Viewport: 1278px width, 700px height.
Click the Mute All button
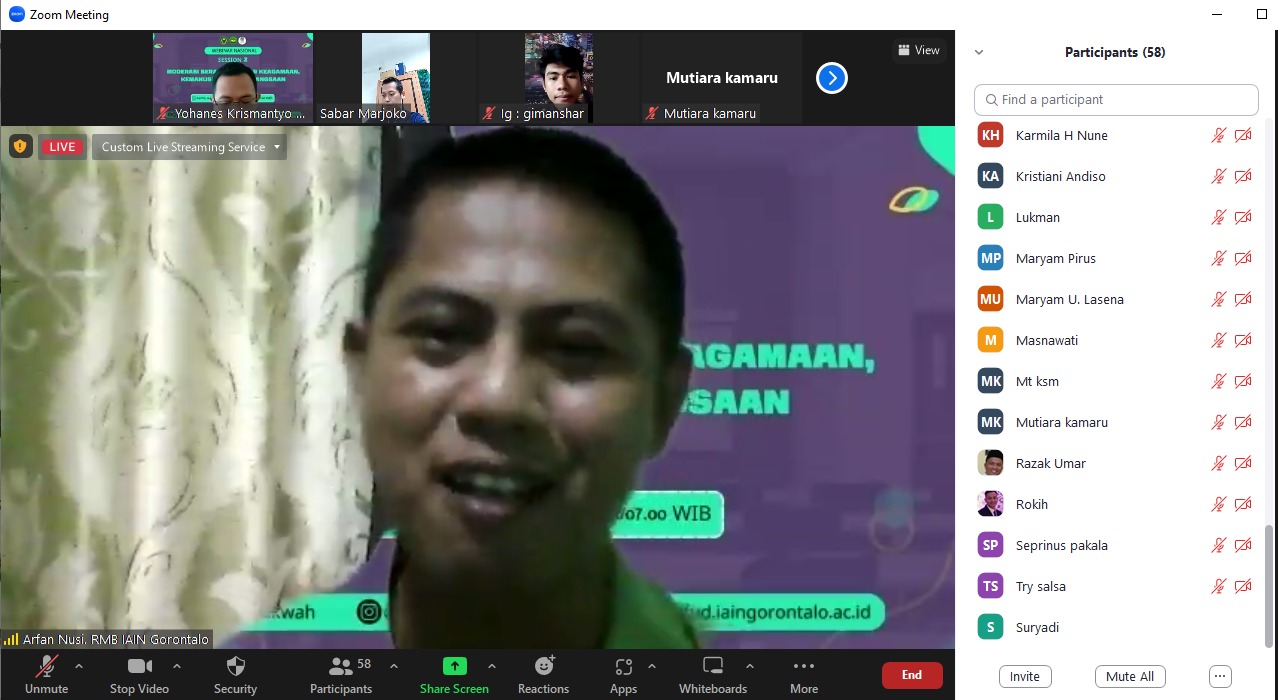click(x=1129, y=676)
